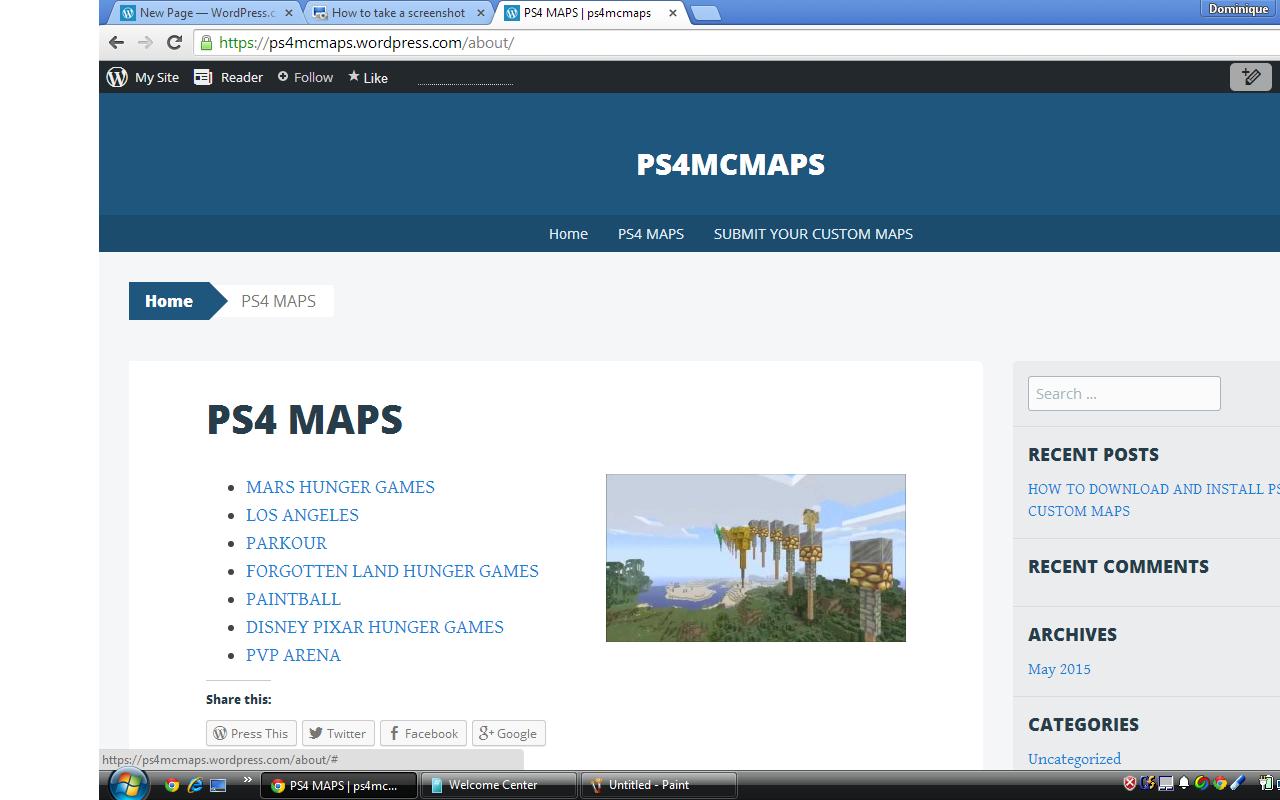Open the Uncategorized category
Viewport: 1280px width, 800px height.
pyautogui.click(x=1074, y=759)
